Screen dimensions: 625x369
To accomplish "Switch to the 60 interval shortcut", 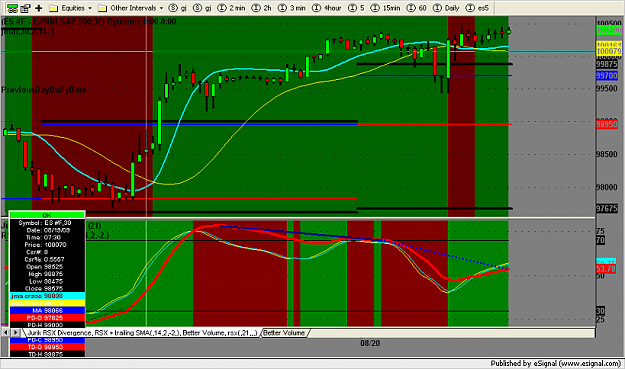I will coord(417,8).
